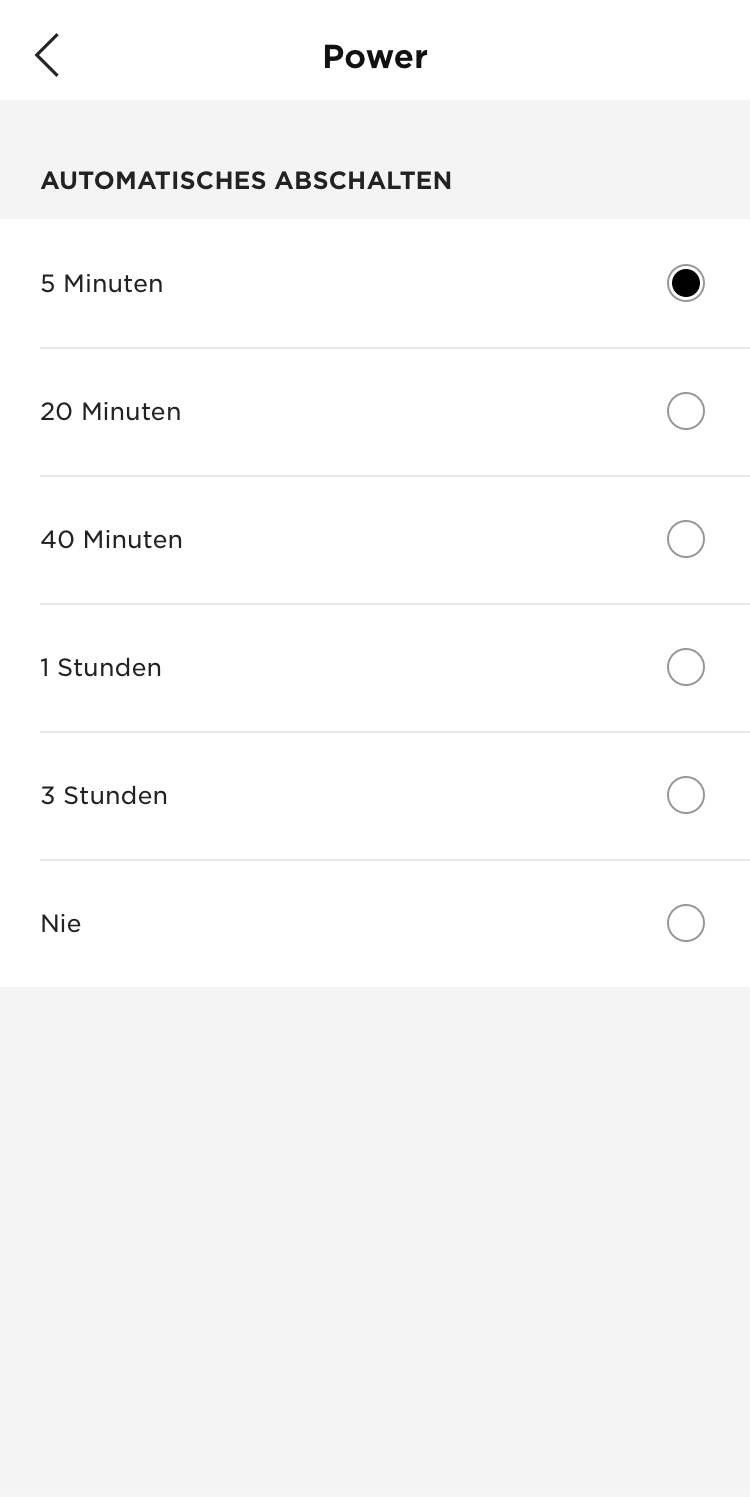The width and height of the screenshot is (750, 1497).
Task: Tap the "40 Minuten" text label
Action: 112,540
